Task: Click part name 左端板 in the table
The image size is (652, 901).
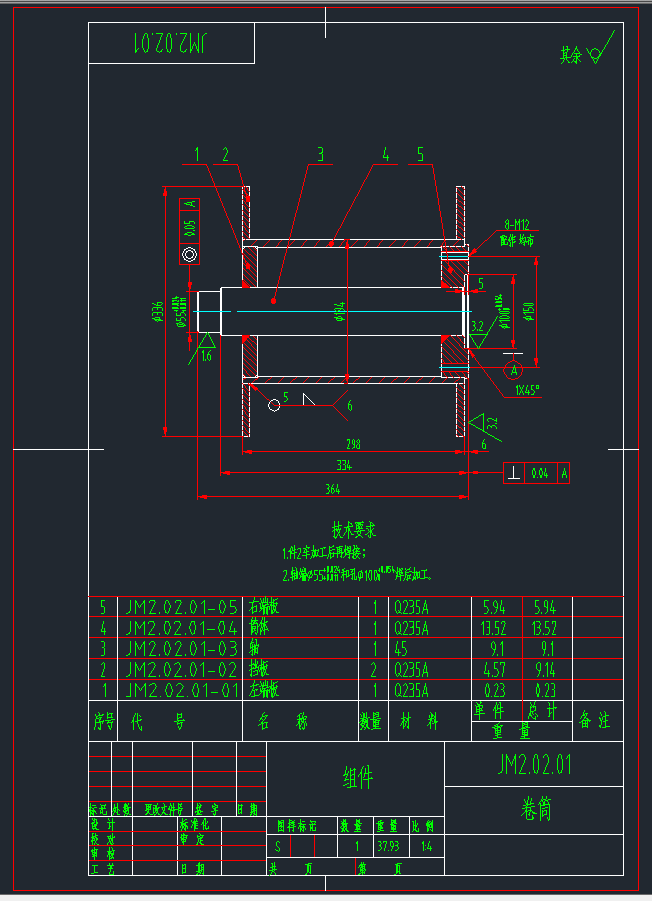Action: 264,690
